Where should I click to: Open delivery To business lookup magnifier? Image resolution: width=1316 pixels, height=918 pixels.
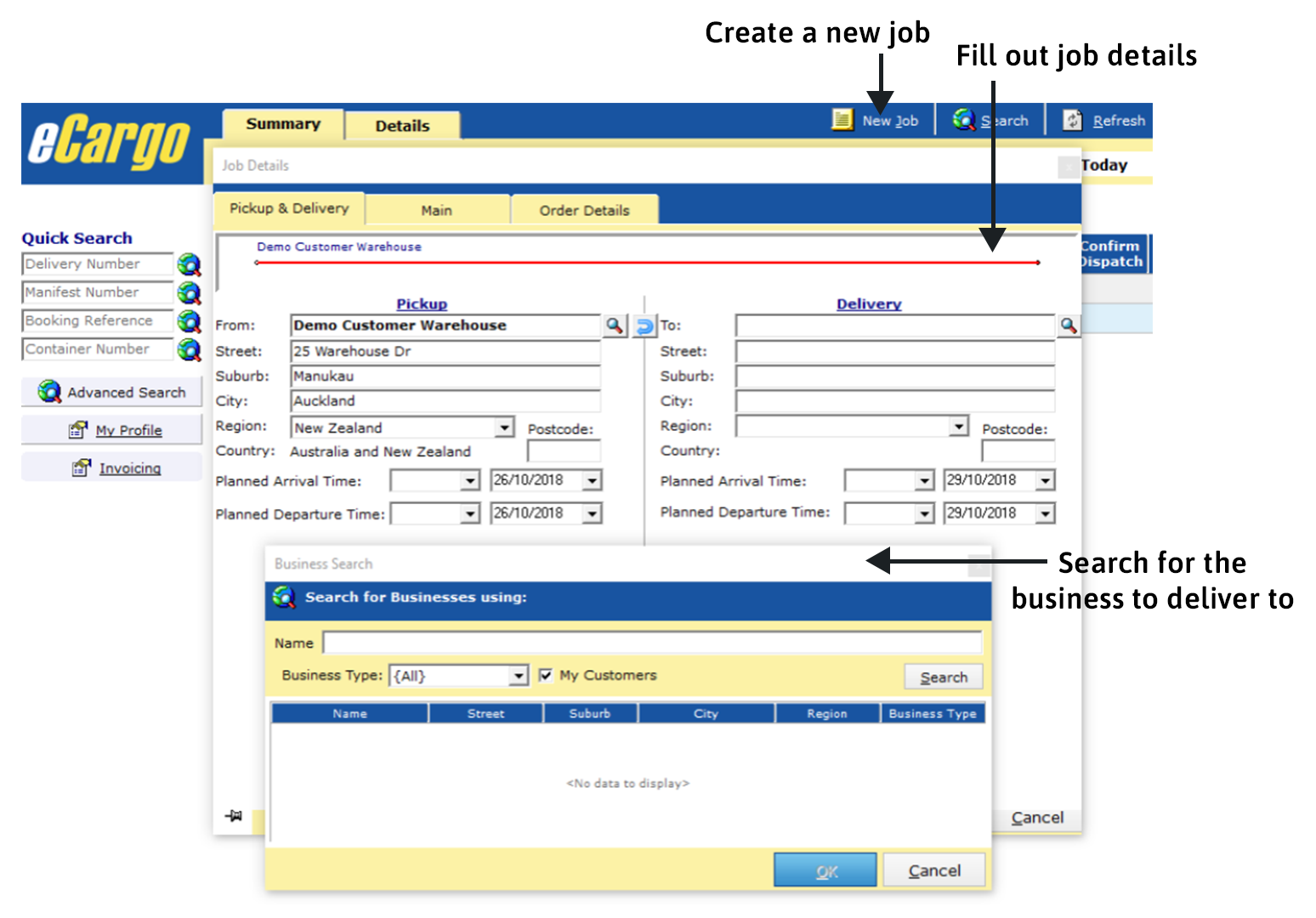coord(1069,326)
